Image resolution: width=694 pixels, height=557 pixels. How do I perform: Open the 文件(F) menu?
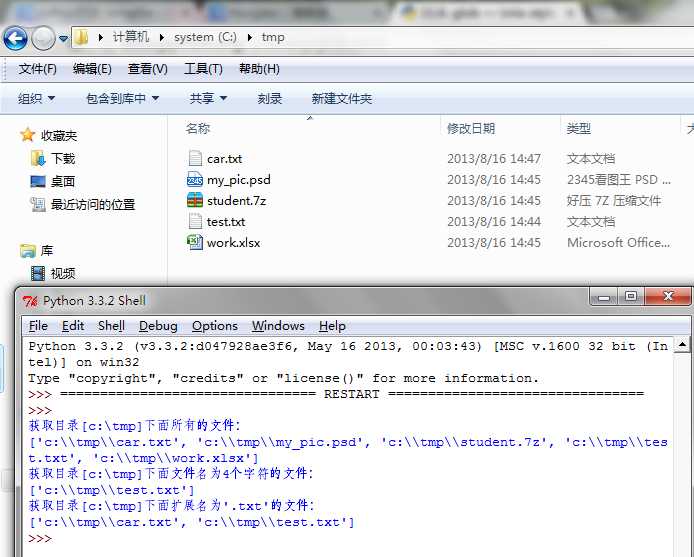tap(38, 69)
